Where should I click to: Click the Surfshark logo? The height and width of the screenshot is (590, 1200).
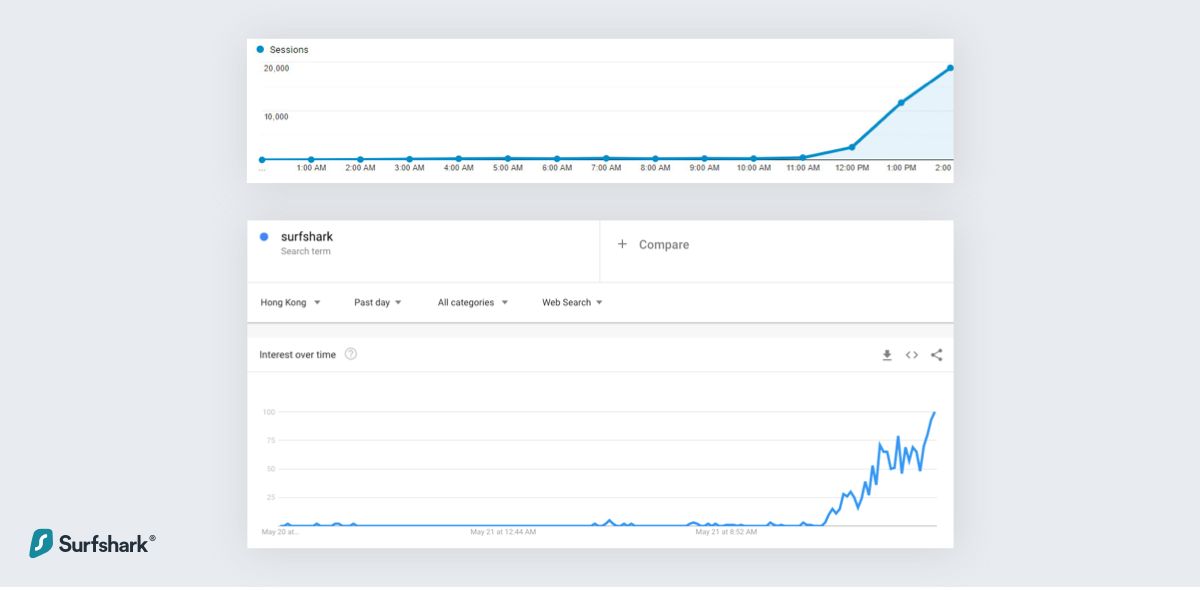pos(92,543)
